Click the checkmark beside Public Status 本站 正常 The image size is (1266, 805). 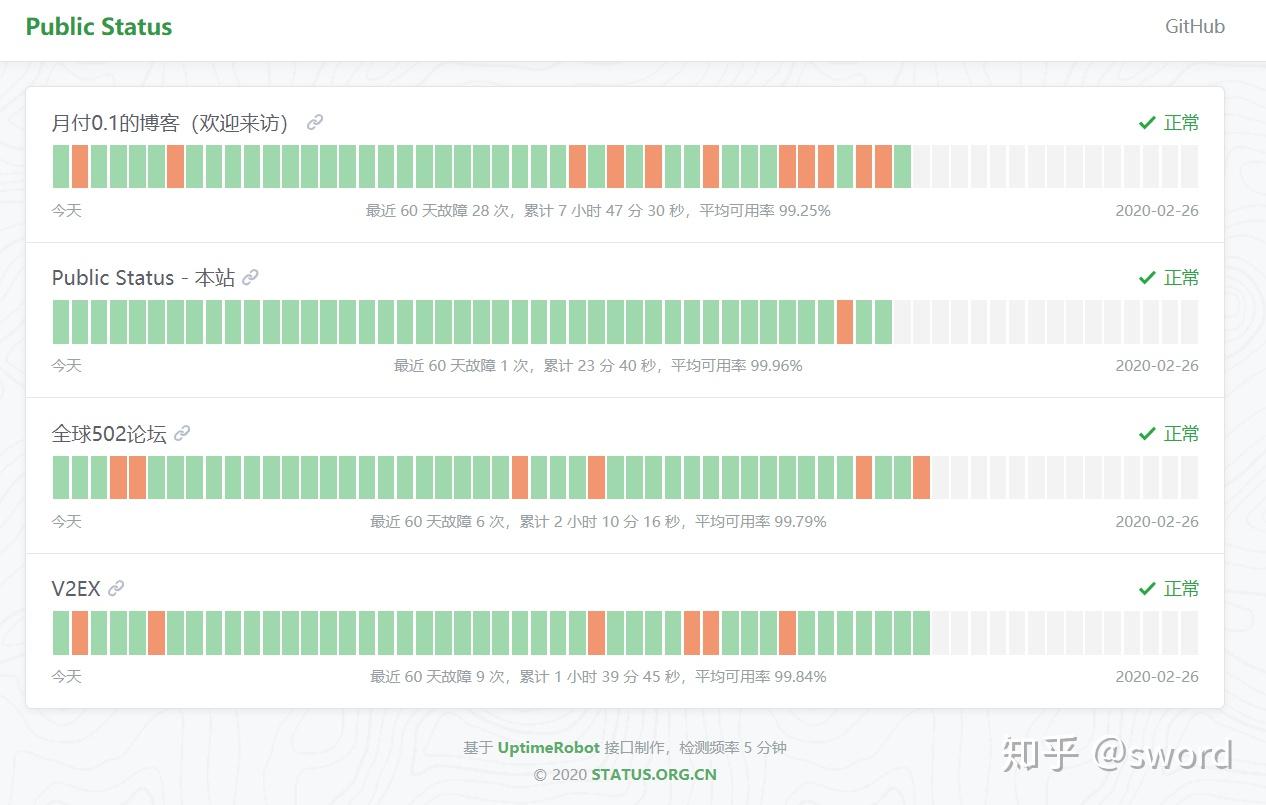(x=1148, y=277)
